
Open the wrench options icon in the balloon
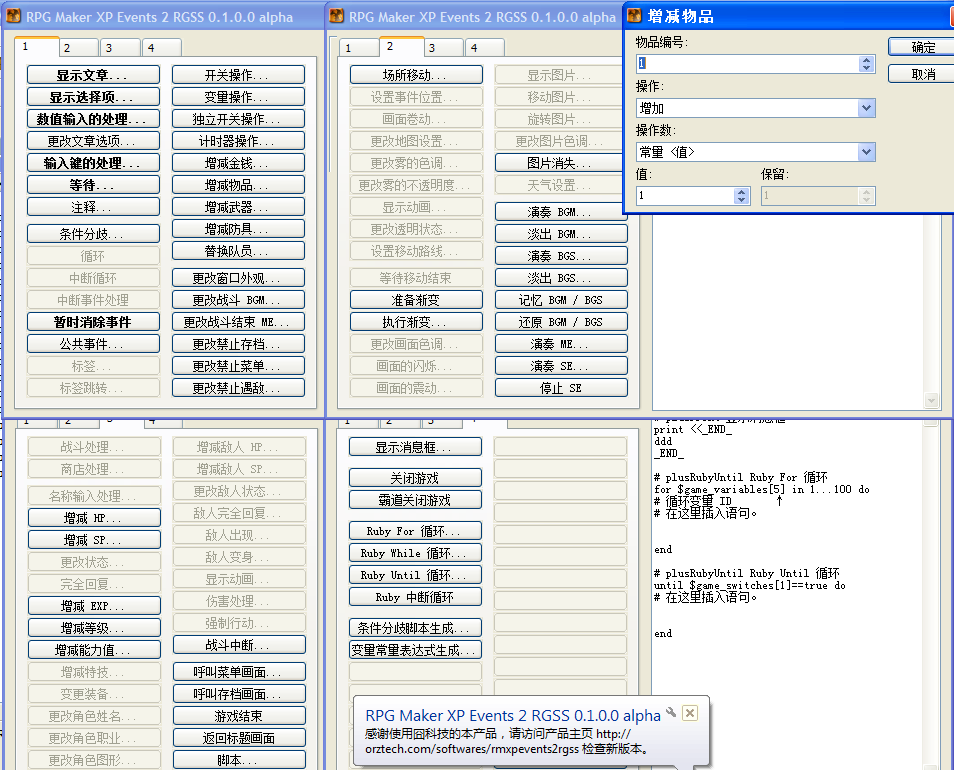[x=672, y=712]
